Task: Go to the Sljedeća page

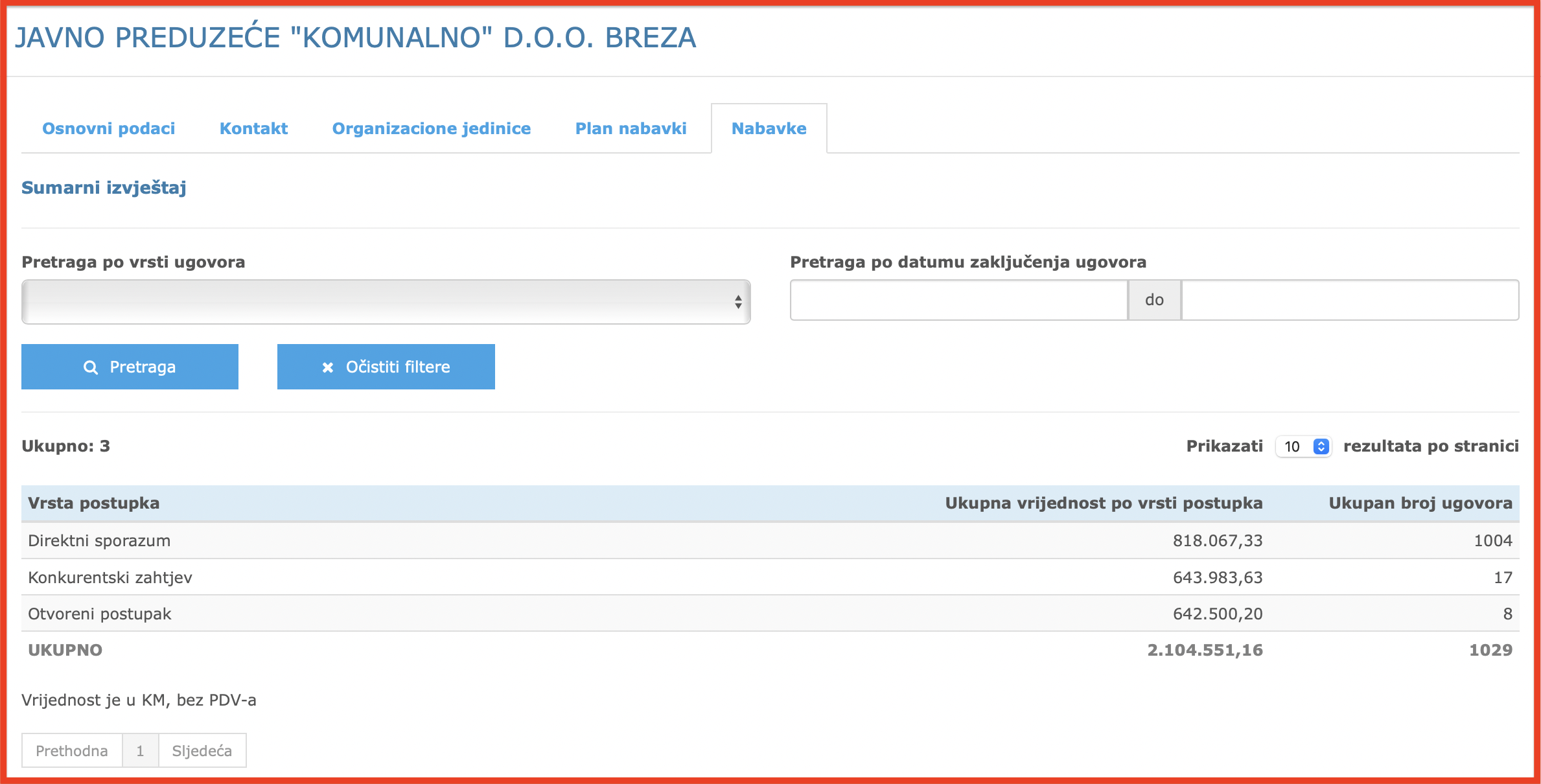Action: point(202,750)
